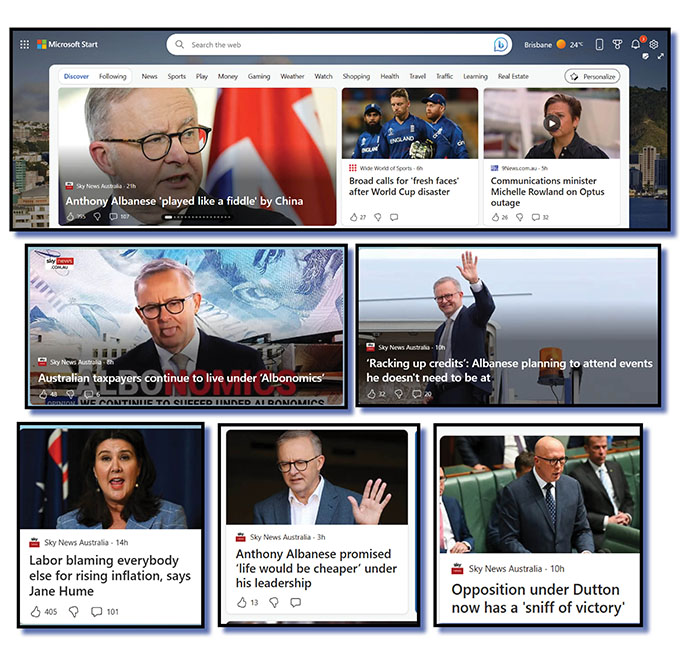680x650 pixels.
Task: Dislike the 'life would be cheaper' story
Action: pyautogui.click(x=274, y=602)
